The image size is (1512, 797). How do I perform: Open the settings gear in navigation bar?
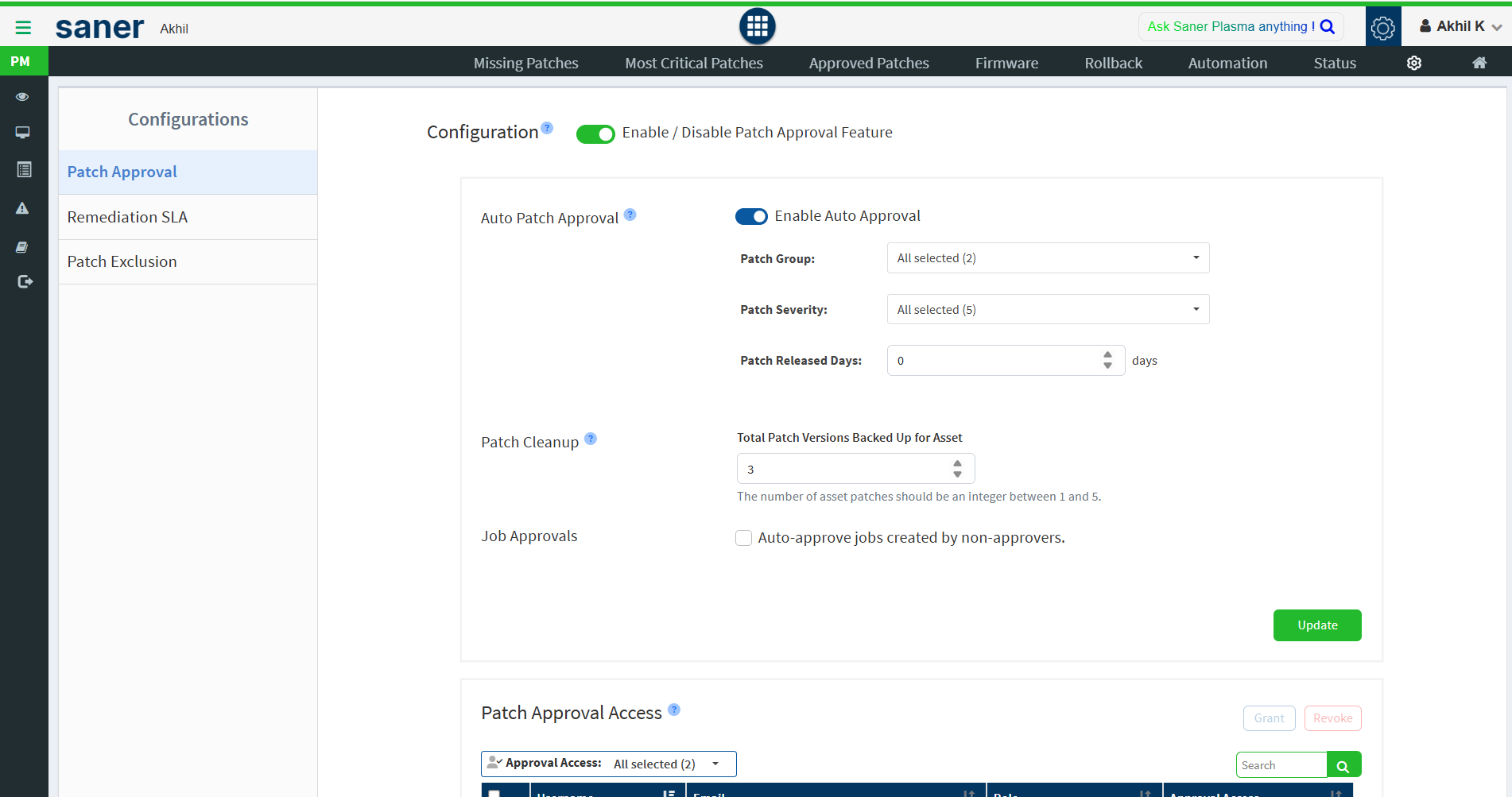(1414, 63)
